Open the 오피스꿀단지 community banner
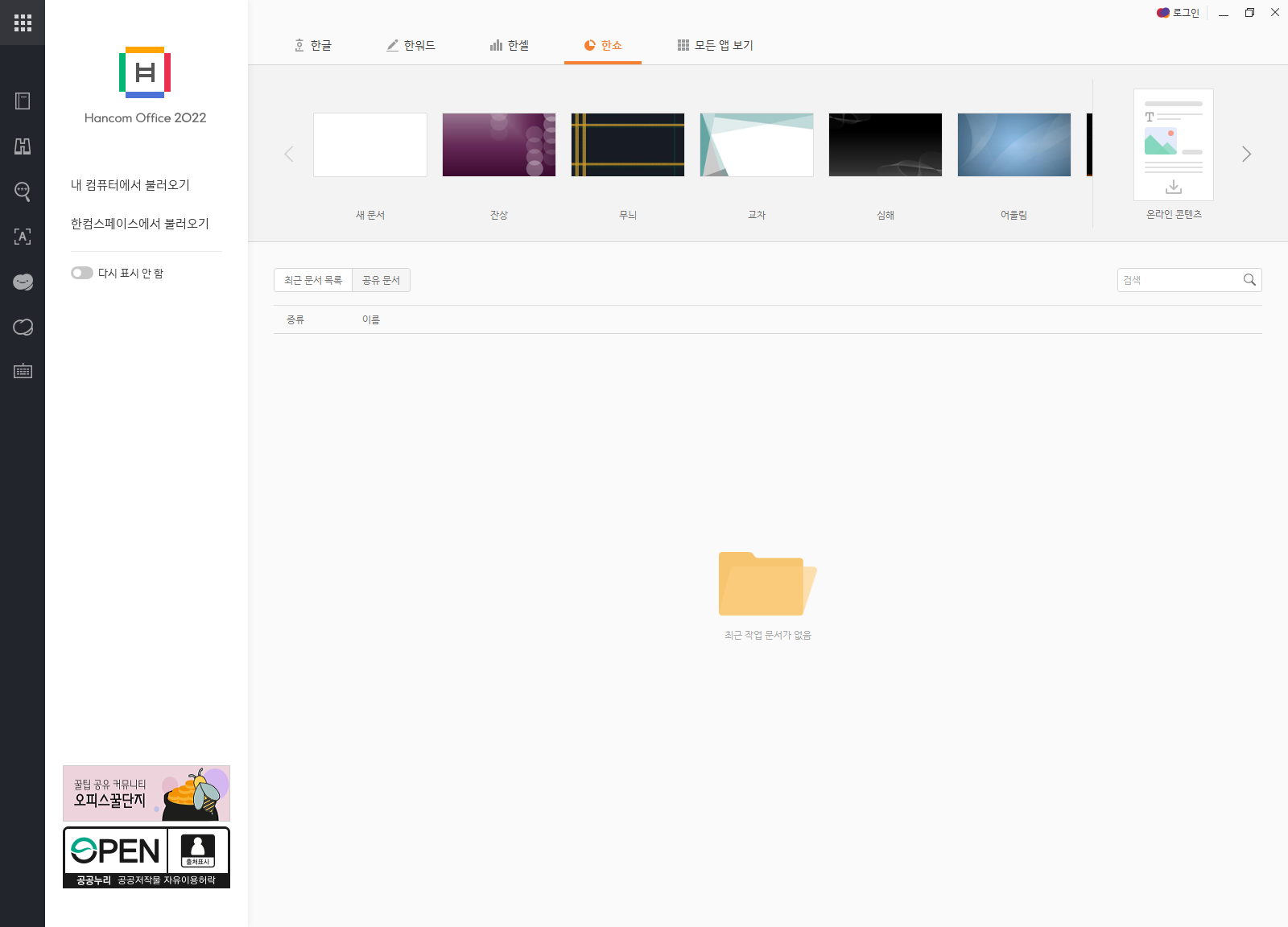 147,793
